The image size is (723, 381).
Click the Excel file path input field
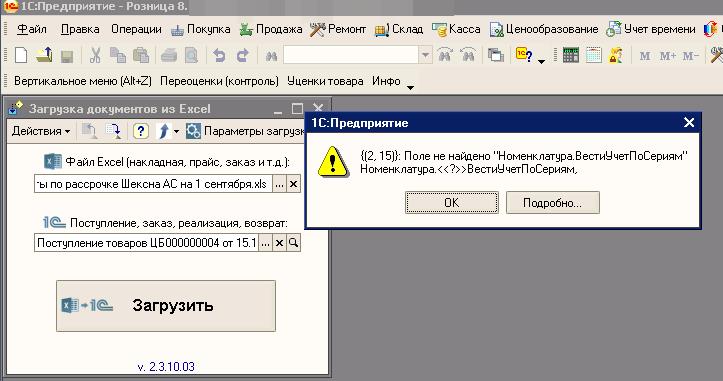point(154,184)
